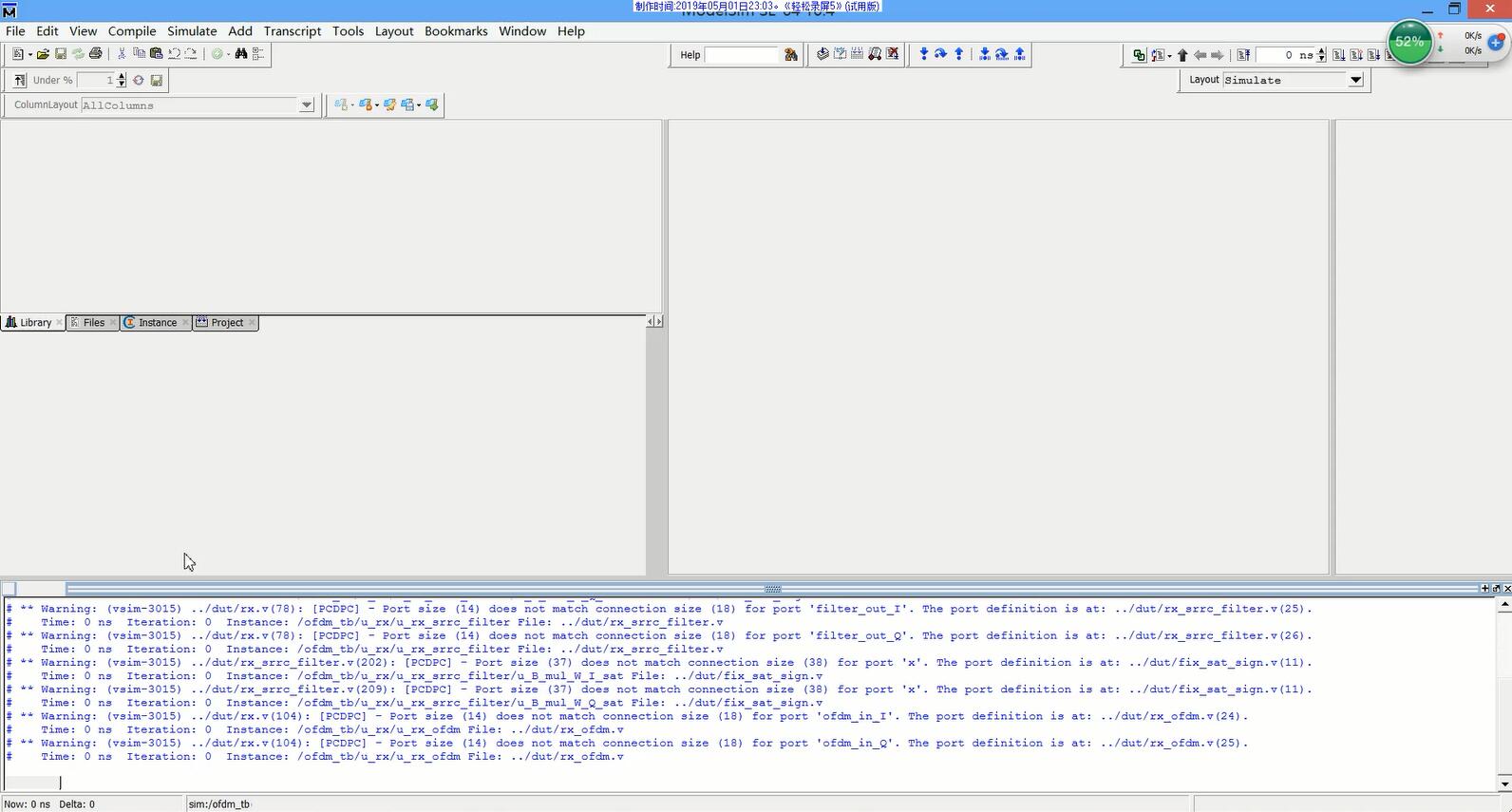Click the save icon in the Under % toolbar
Viewport: 1512px width, 812px height.
tap(157, 81)
